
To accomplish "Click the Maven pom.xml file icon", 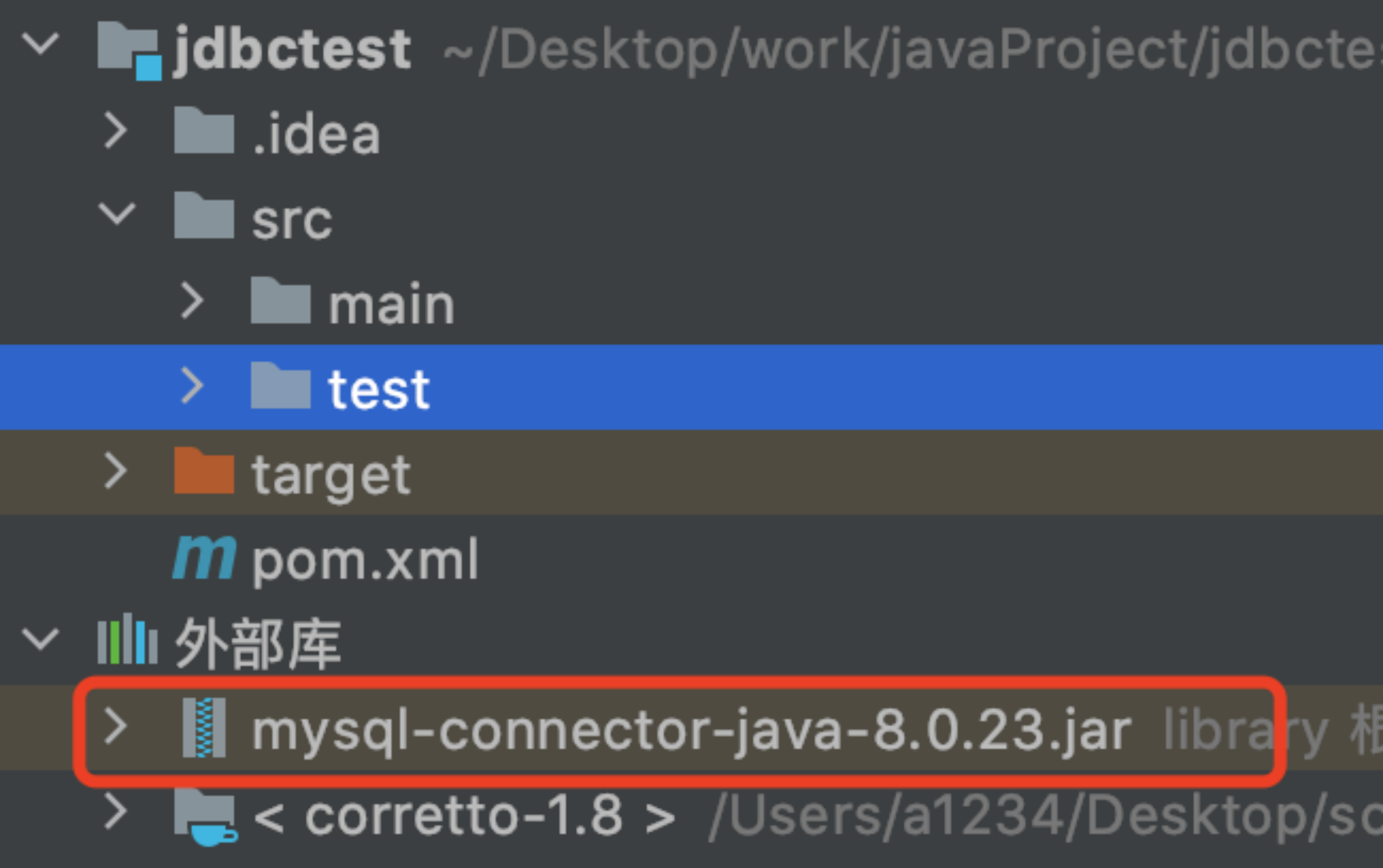I will click(204, 558).
